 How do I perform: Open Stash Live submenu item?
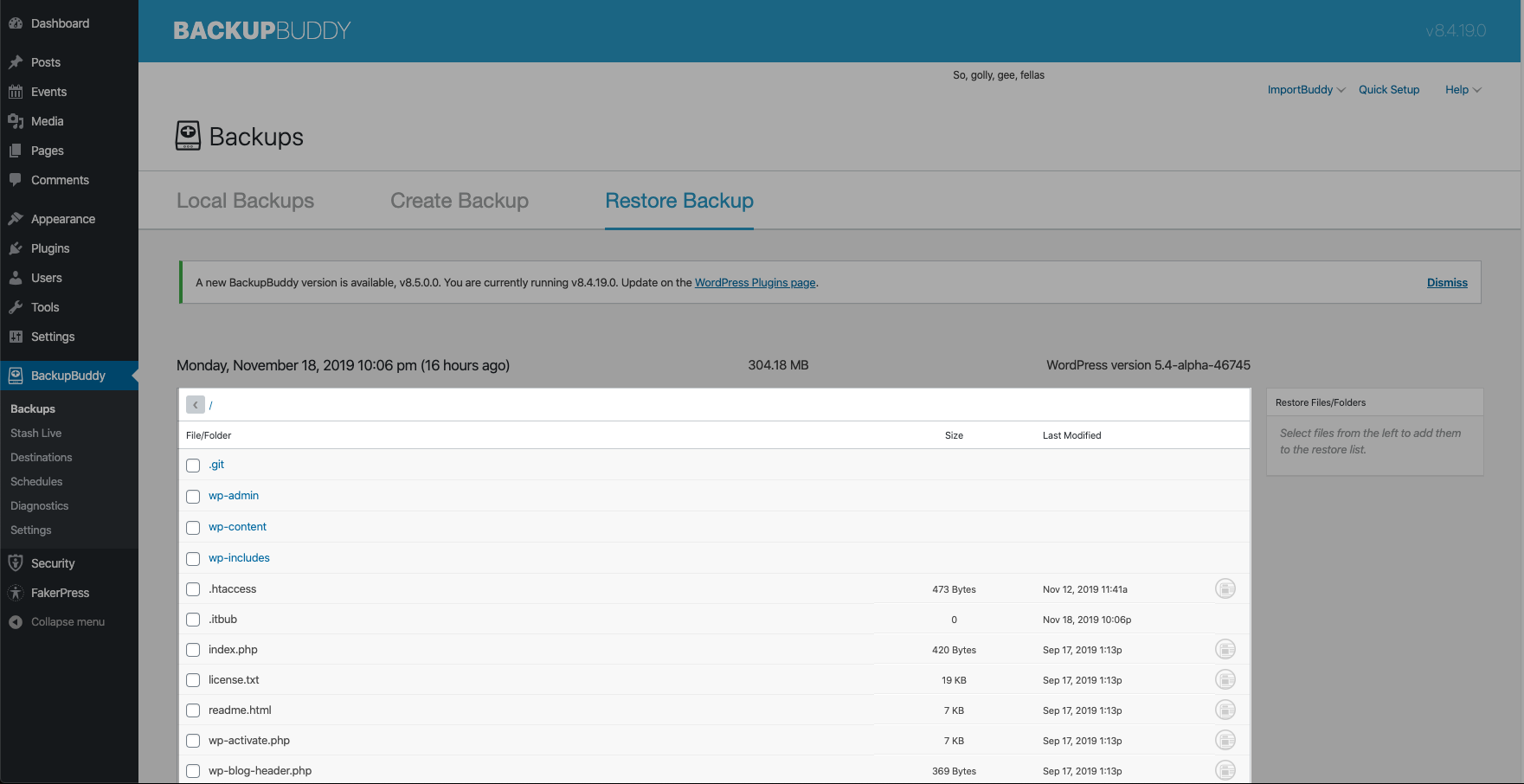36,433
